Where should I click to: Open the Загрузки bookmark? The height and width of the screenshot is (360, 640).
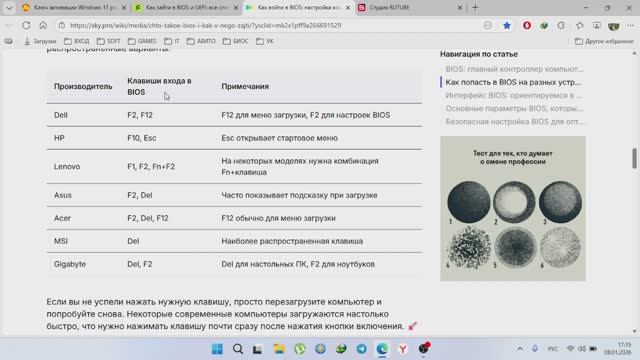click(x=40, y=41)
